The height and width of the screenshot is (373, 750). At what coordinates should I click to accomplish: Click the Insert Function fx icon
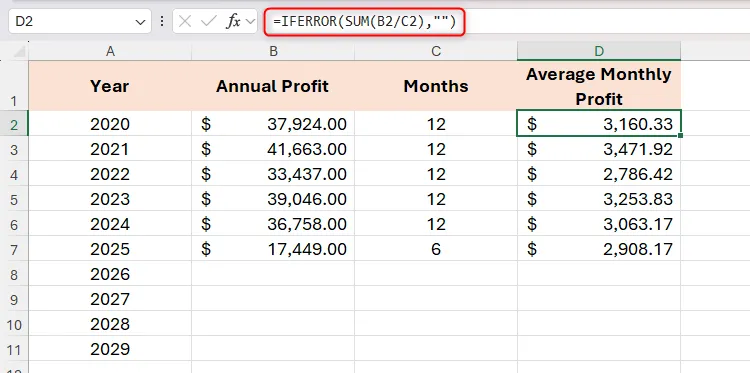point(233,22)
